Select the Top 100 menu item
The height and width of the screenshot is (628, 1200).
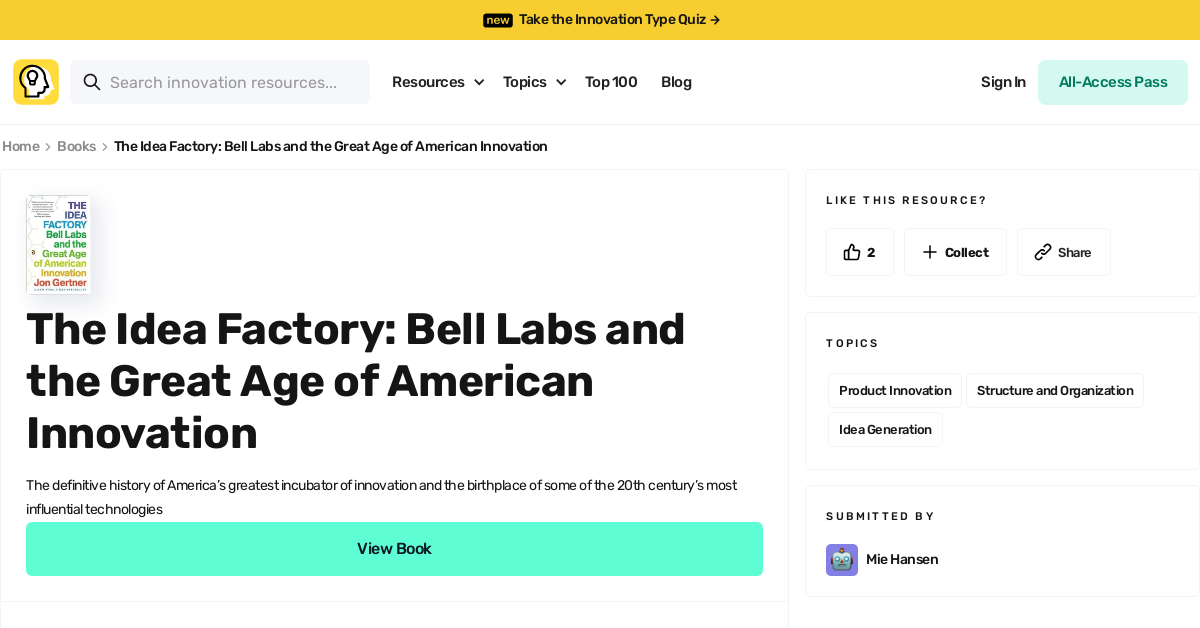pyautogui.click(x=611, y=82)
